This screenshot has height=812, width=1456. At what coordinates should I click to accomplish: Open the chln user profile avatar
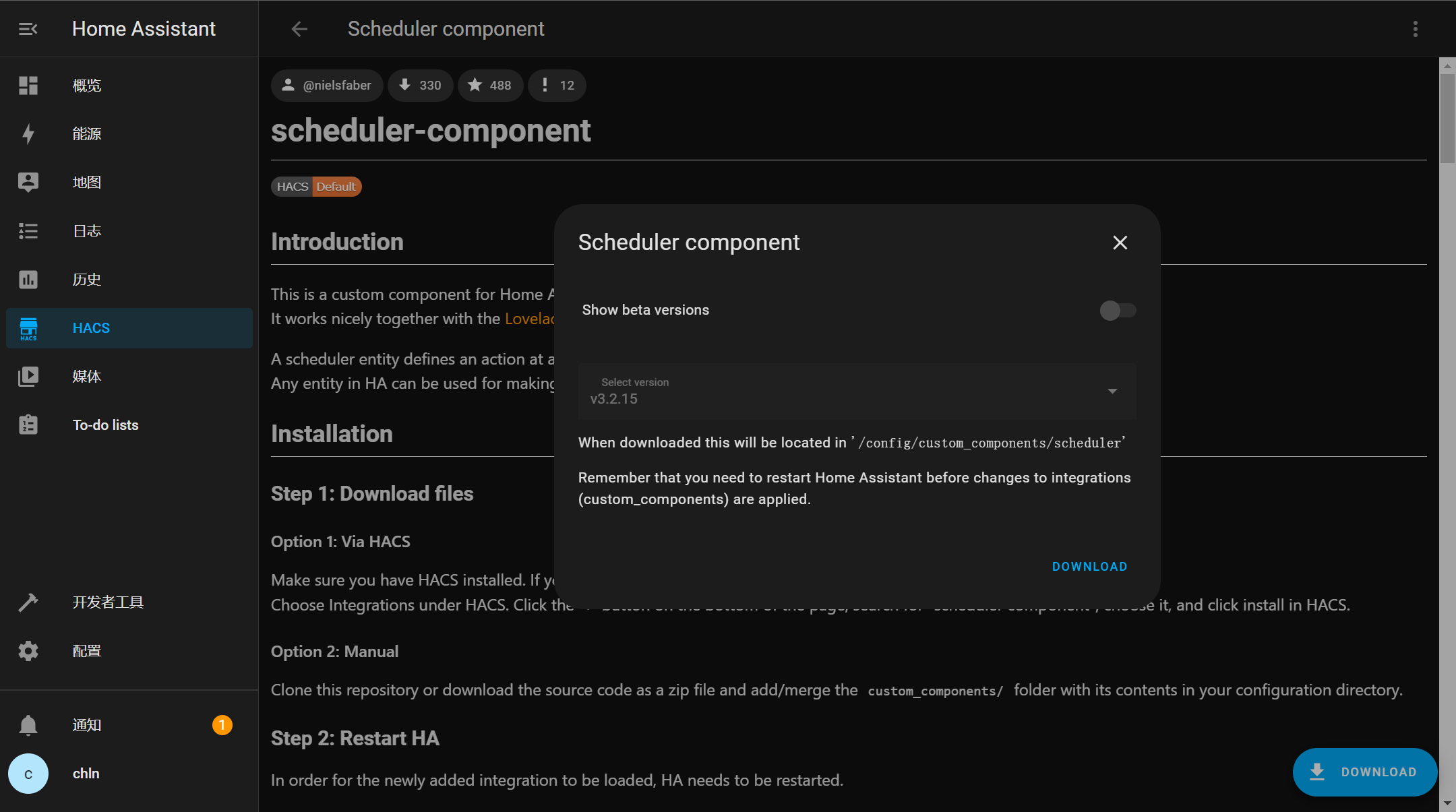click(28, 774)
